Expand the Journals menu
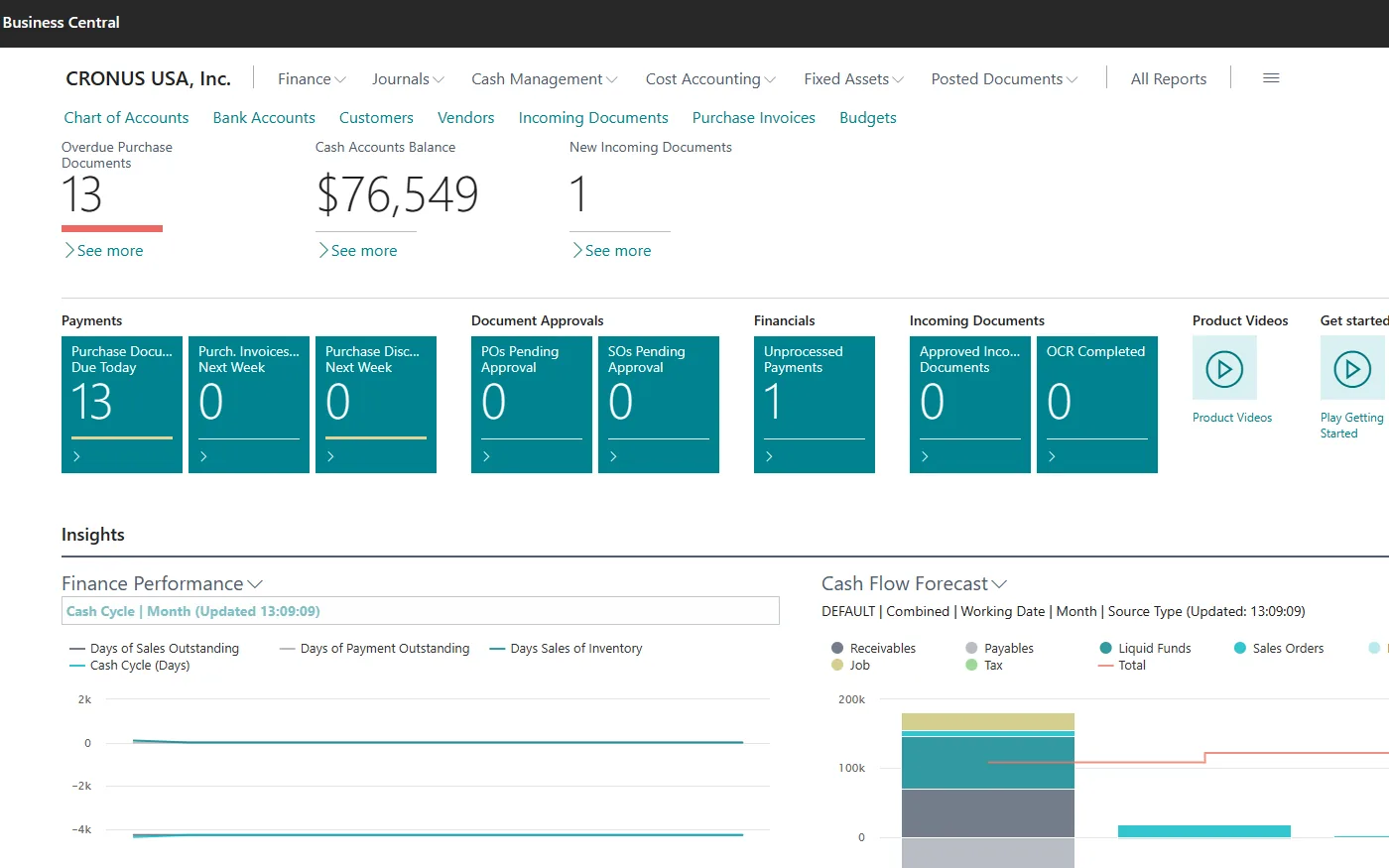Viewport: 1389px width, 868px height. [x=408, y=79]
